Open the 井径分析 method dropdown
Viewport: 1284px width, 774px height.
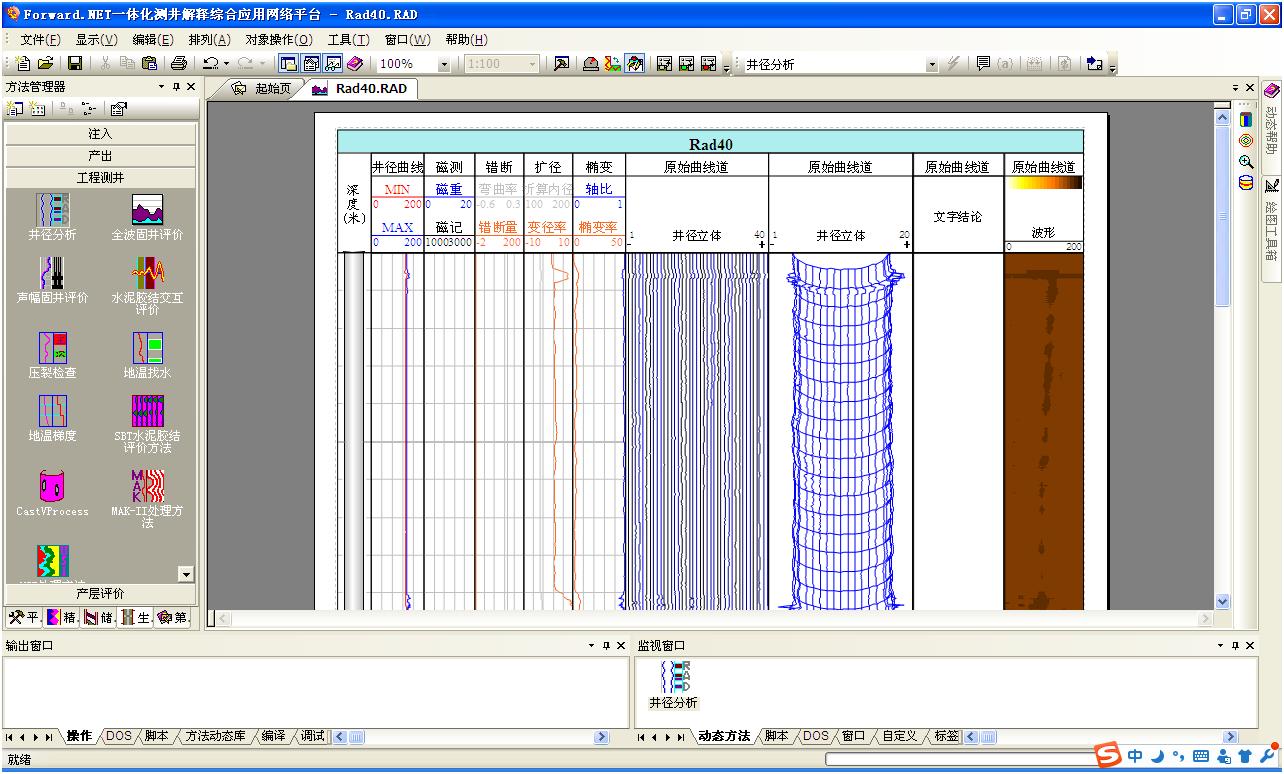(x=932, y=64)
